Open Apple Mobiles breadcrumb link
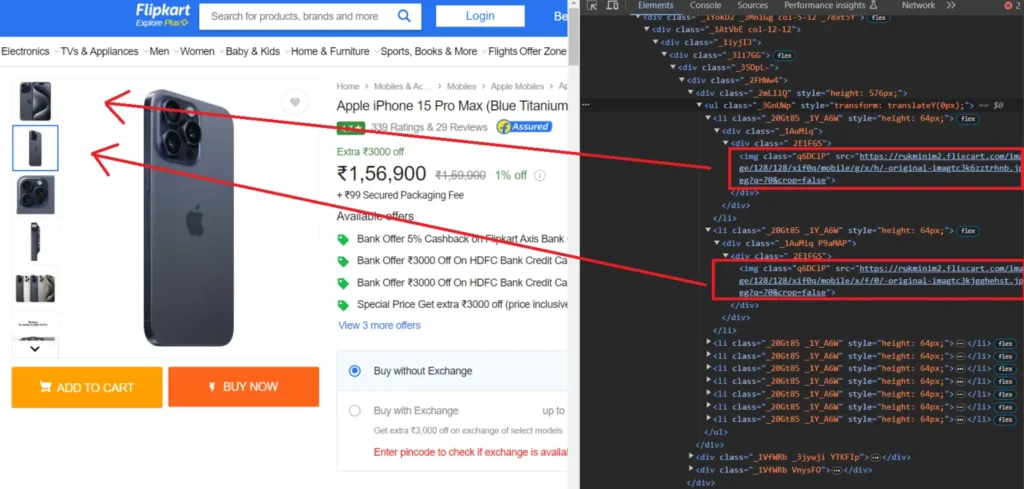 pyautogui.click(x=517, y=86)
